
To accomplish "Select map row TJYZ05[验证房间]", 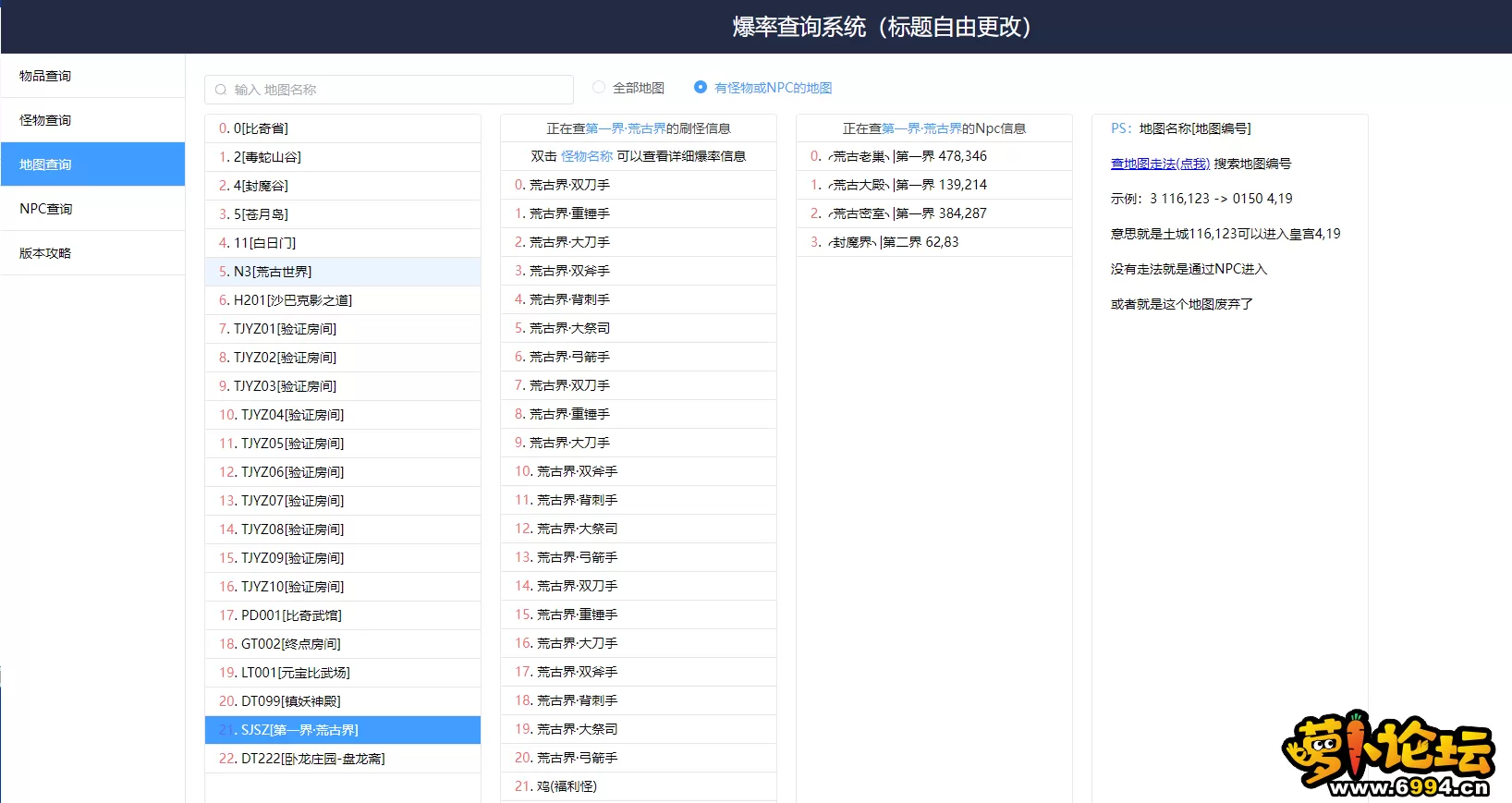I will pyautogui.click(x=343, y=444).
